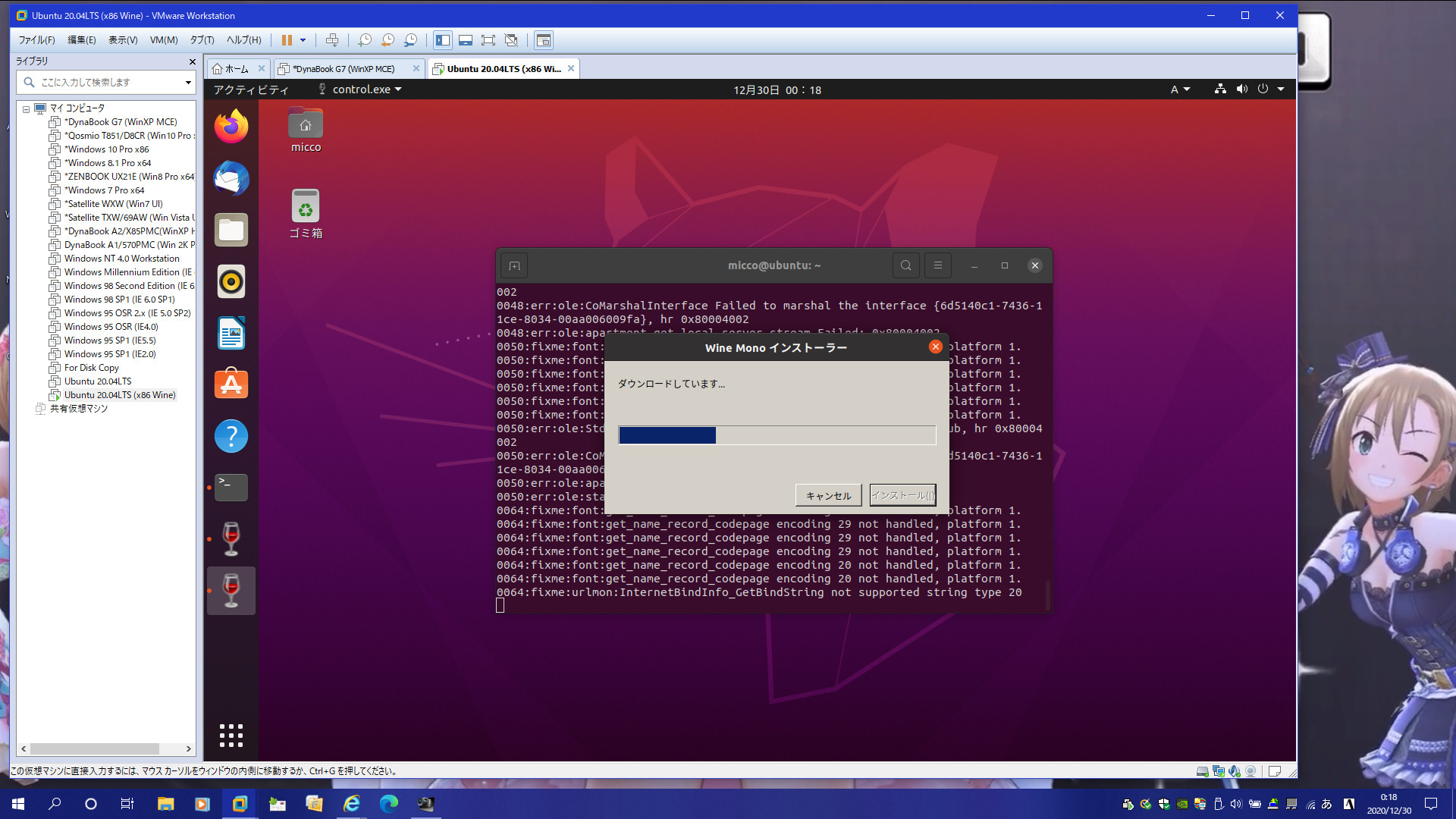
Task: Send Ctrl+Alt+Del toolbar icon in VMware
Action: pyautogui.click(x=331, y=40)
